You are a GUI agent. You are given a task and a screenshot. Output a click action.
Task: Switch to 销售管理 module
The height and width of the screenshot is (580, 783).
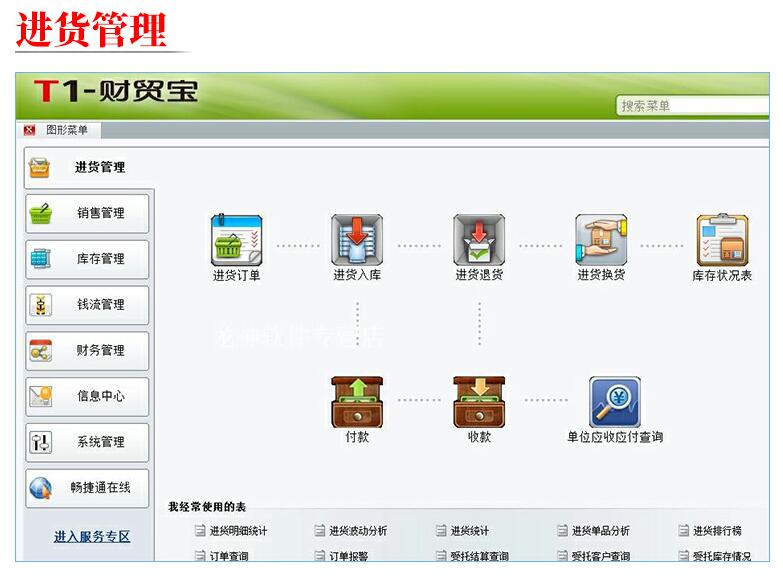(x=87, y=213)
